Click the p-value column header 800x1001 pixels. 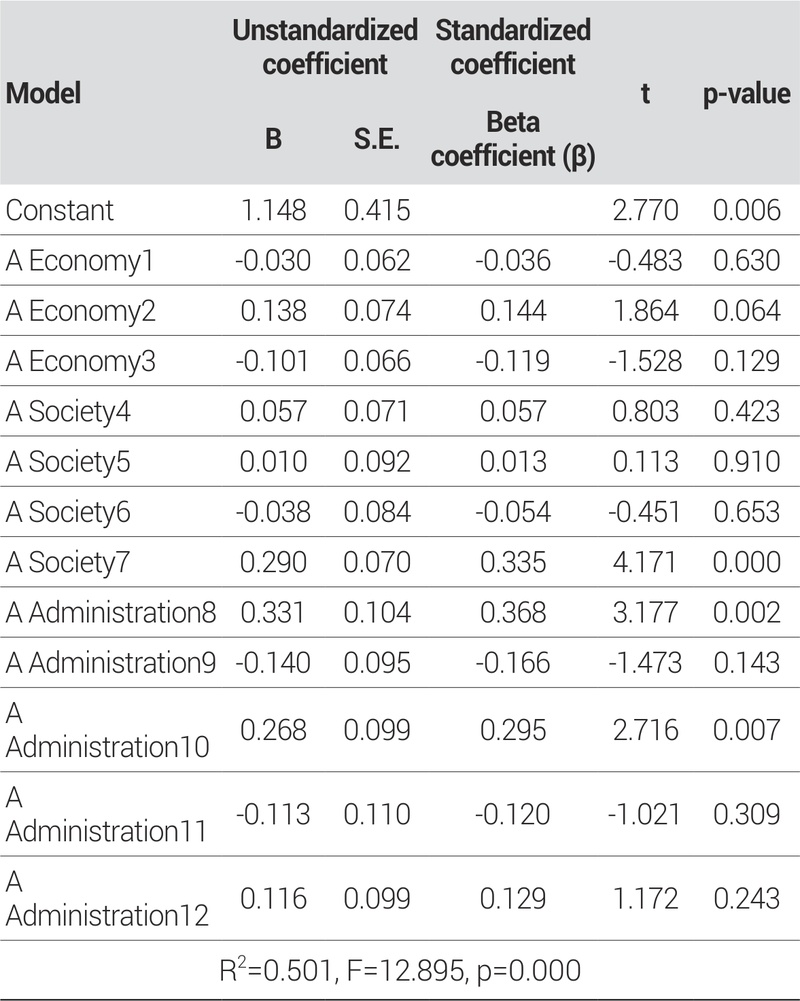[x=744, y=94]
